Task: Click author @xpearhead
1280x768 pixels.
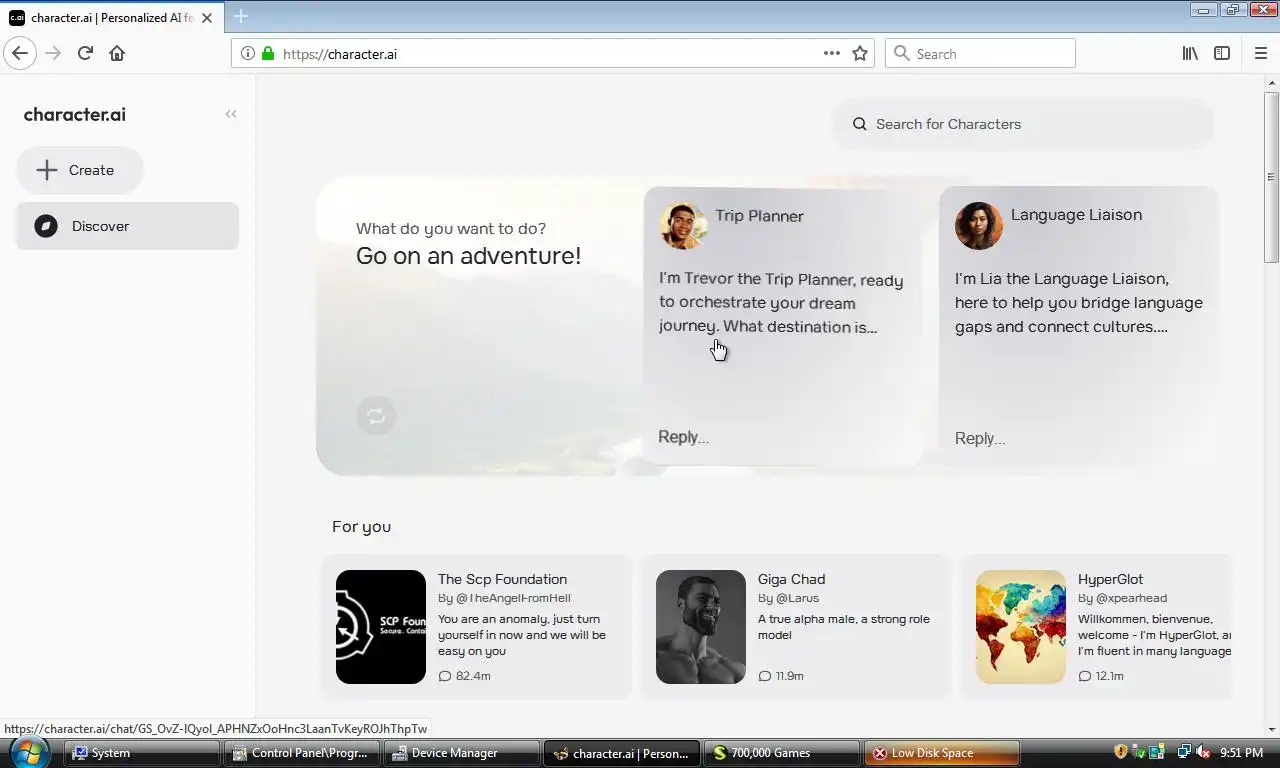Action: tap(1131, 598)
